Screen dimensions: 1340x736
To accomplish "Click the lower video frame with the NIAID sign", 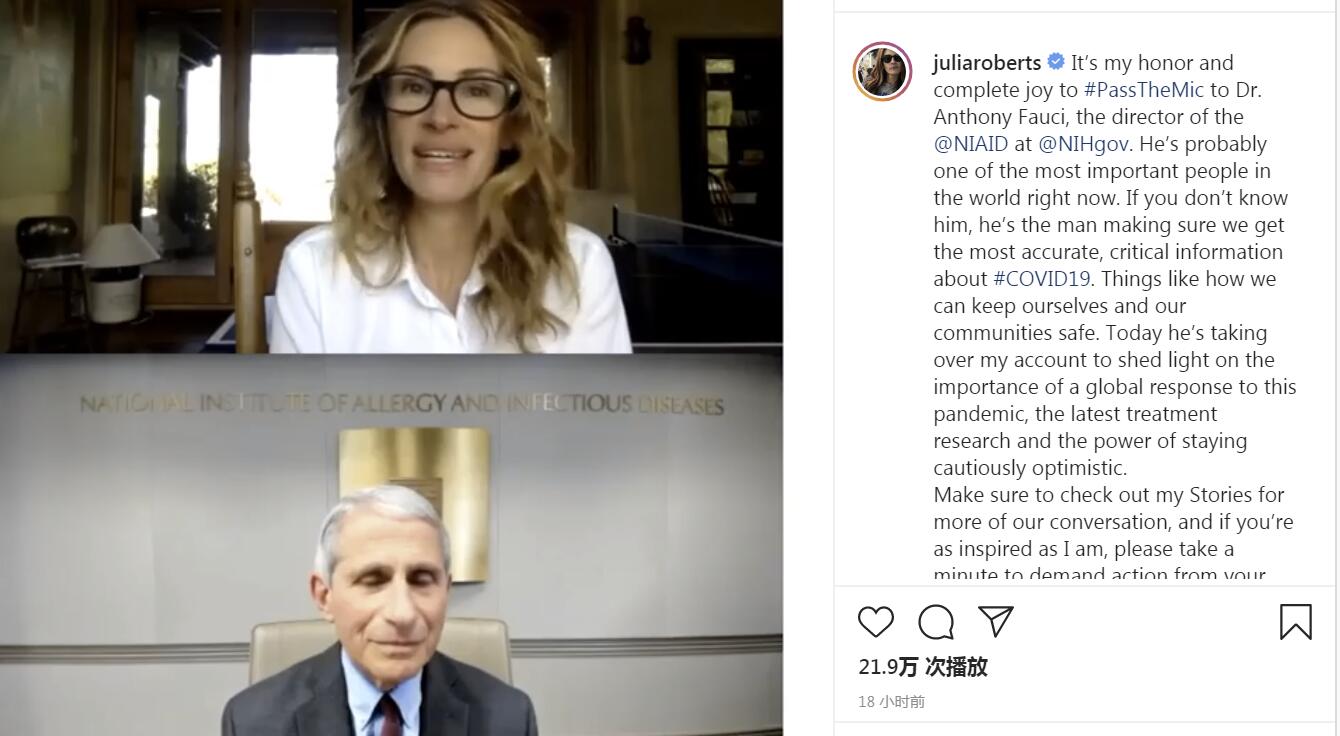I will [391, 545].
